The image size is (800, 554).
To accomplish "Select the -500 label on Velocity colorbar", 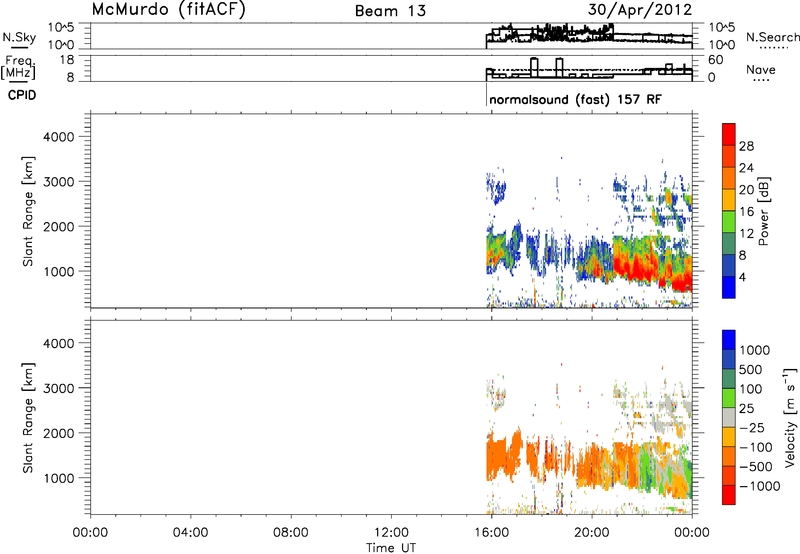I will [x=756, y=467].
